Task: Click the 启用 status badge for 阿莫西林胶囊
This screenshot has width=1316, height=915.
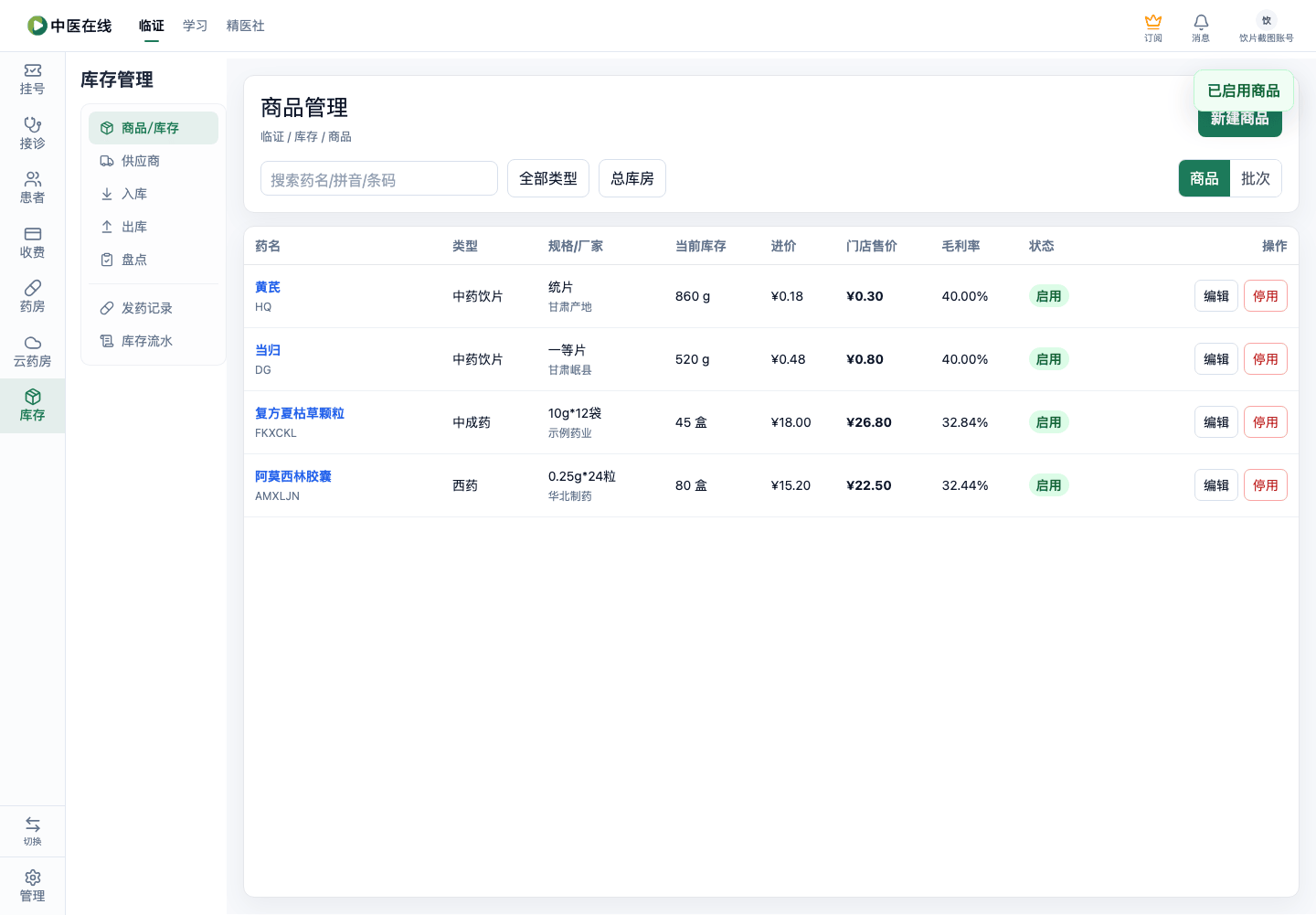Action: point(1049,485)
